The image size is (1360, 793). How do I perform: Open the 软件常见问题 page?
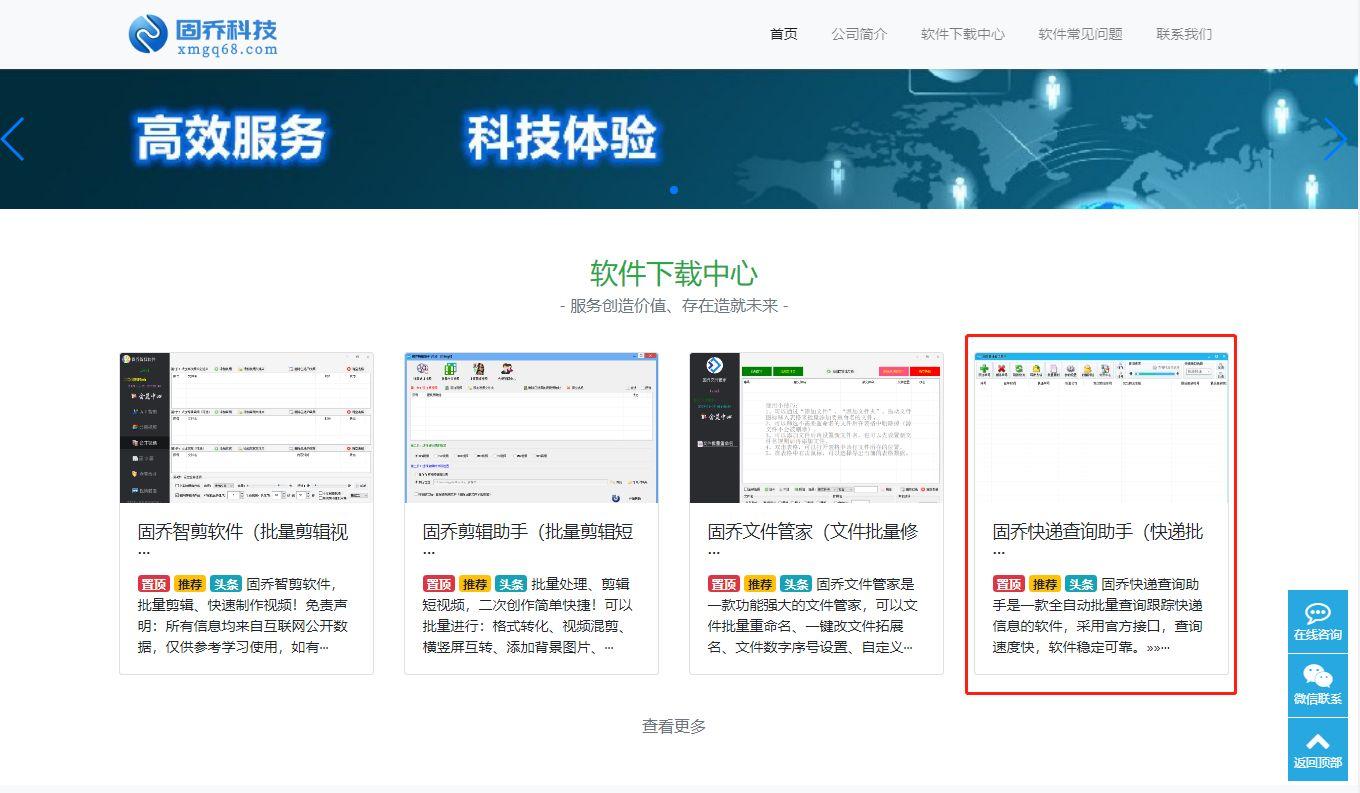(1080, 33)
